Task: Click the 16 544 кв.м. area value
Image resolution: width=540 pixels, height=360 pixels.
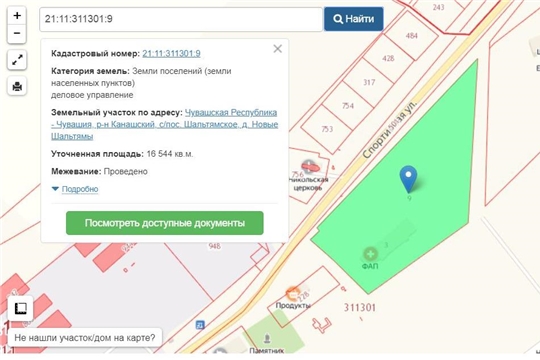Action: click(x=170, y=154)
